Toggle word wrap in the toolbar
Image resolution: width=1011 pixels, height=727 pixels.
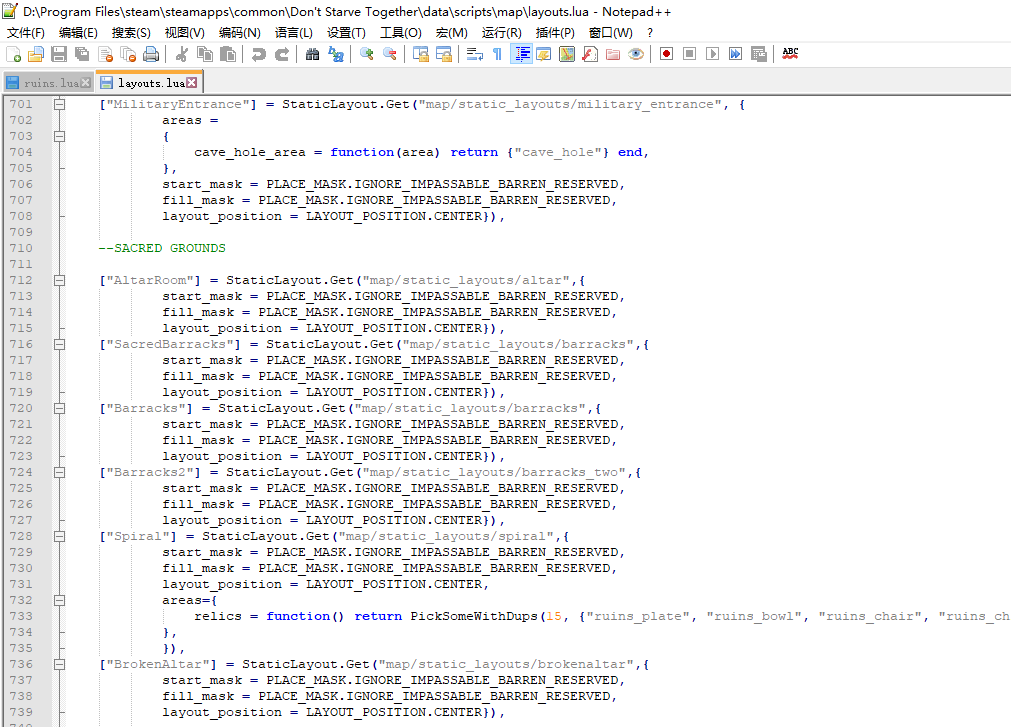[475, 54]
